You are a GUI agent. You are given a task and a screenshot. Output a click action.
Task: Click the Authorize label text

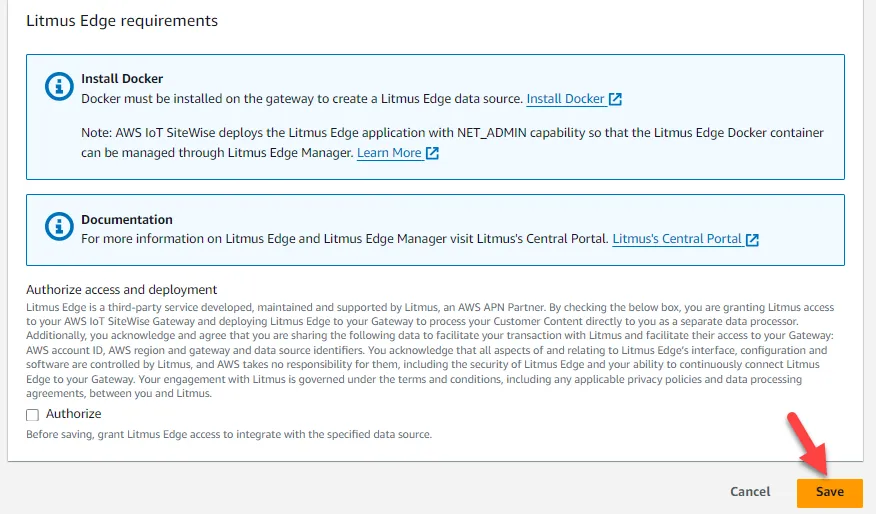[x=74, y=414]
